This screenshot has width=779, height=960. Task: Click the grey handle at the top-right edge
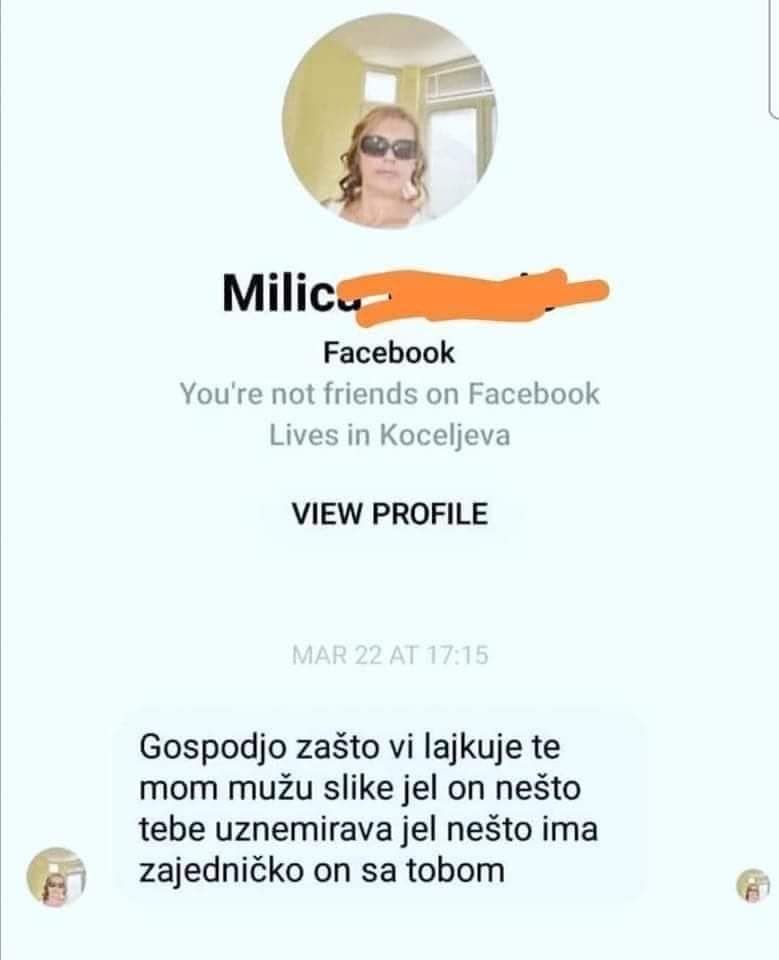pos(773,58)
